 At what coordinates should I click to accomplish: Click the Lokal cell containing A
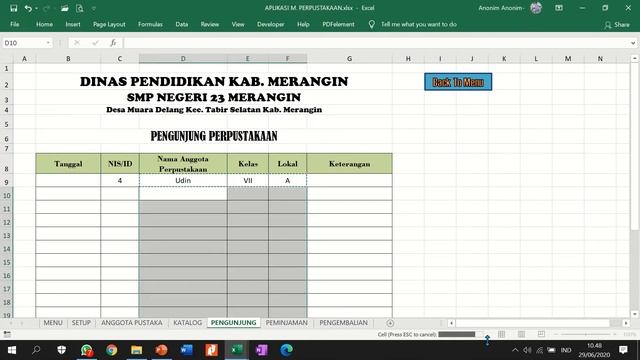[287, 180]
